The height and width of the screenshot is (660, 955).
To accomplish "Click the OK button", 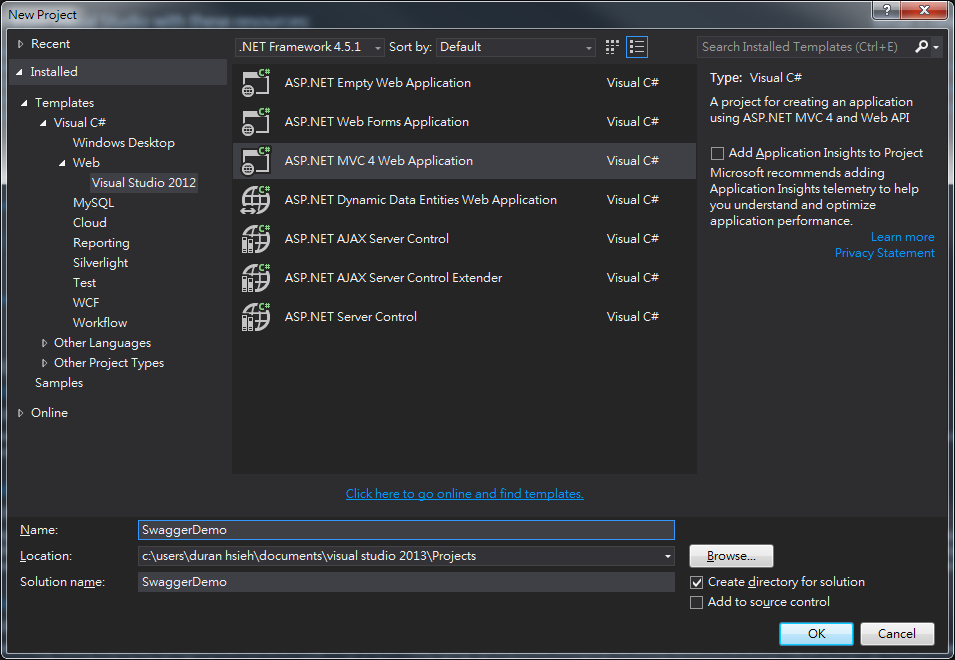I will tap(816, 634).
